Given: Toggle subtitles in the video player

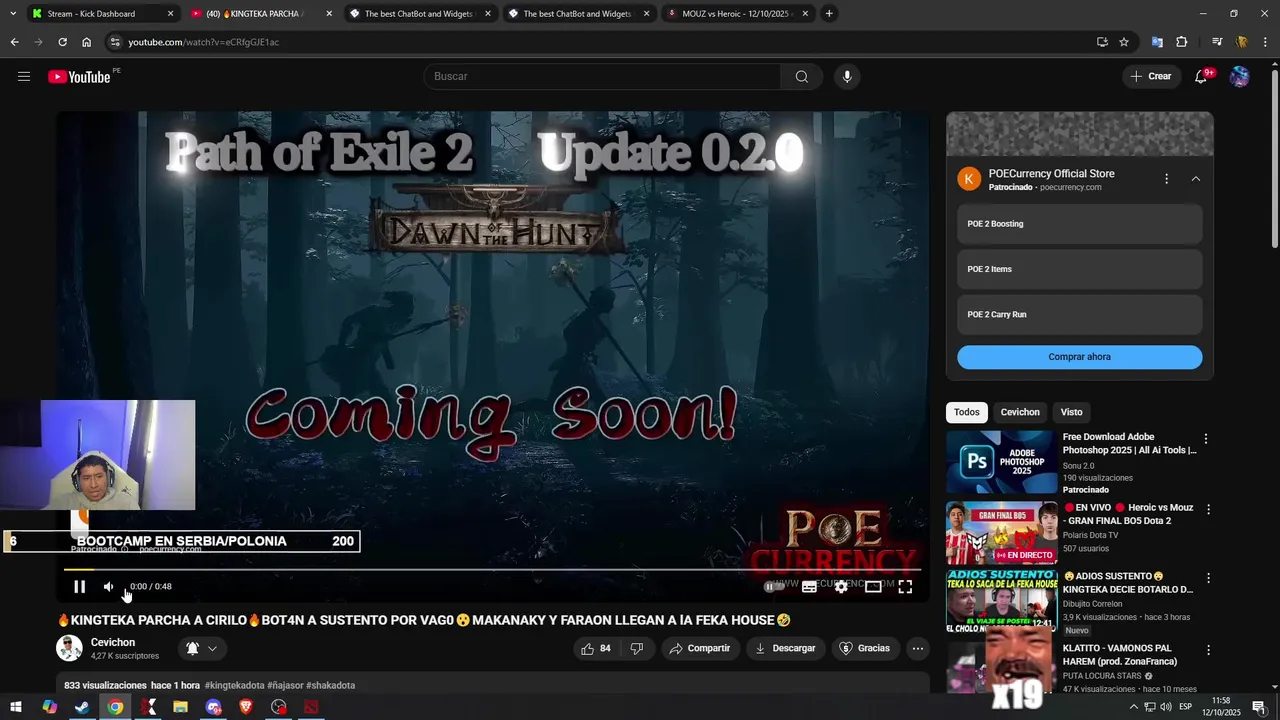Looking at the screenshot, I should [x=809, y=587].
